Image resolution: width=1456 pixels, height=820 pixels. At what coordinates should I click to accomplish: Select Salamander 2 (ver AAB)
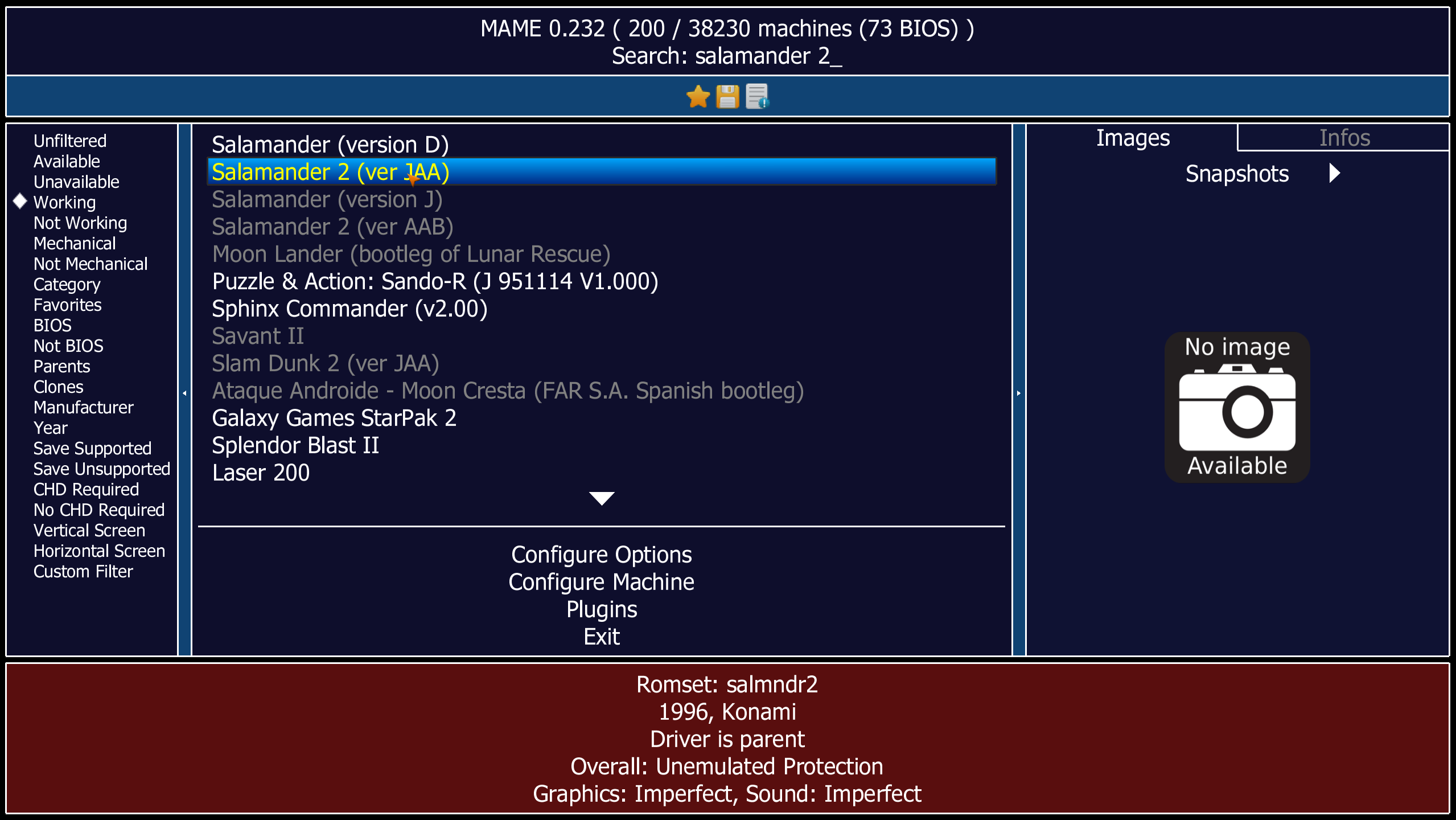(602, 227)
